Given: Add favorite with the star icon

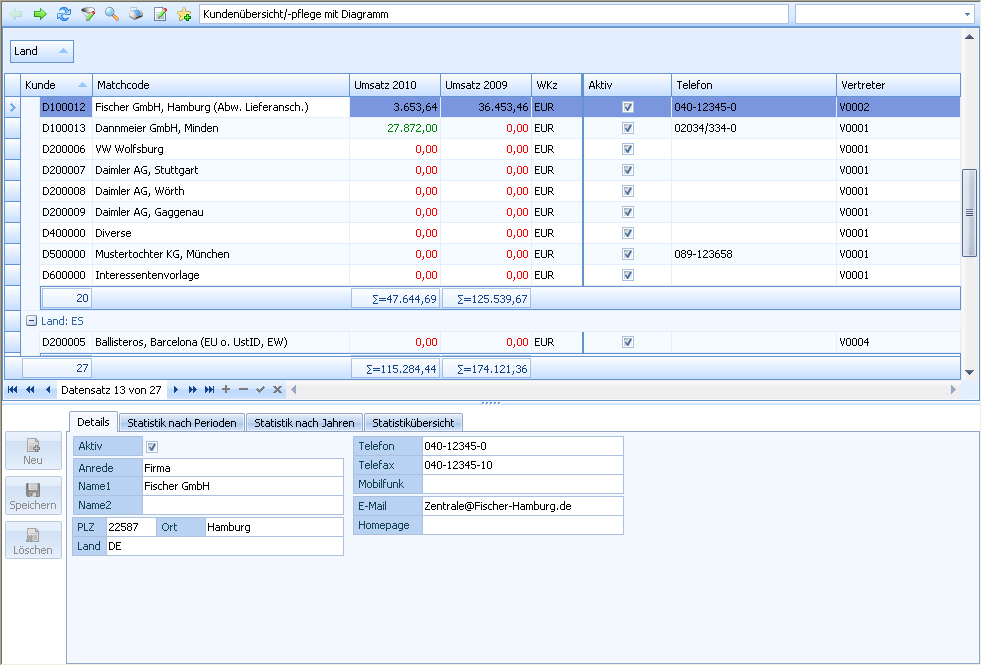Looking at the screenshot, I should tap(184, 14).
